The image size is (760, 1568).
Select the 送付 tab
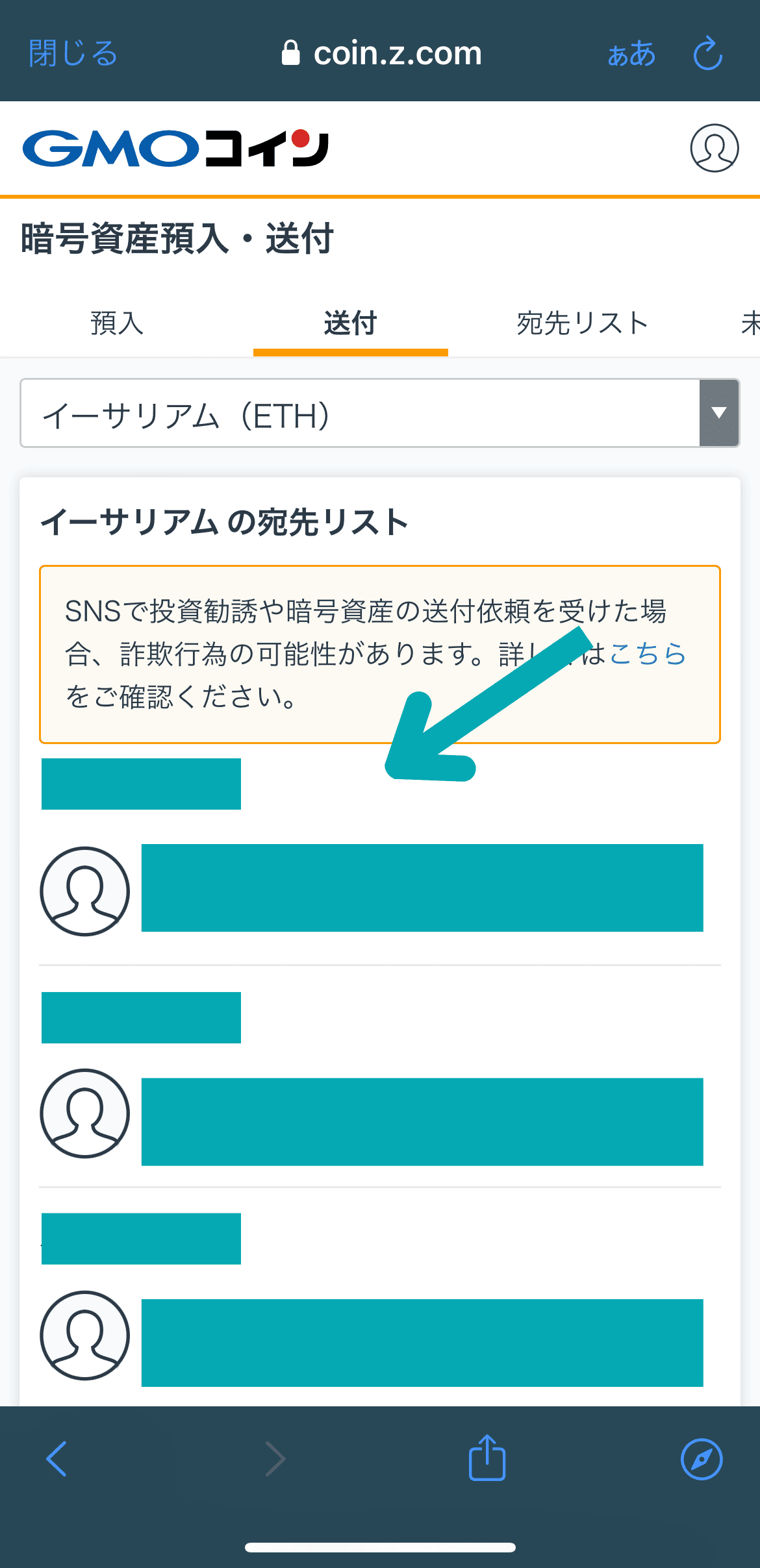[x=351, y=323]
